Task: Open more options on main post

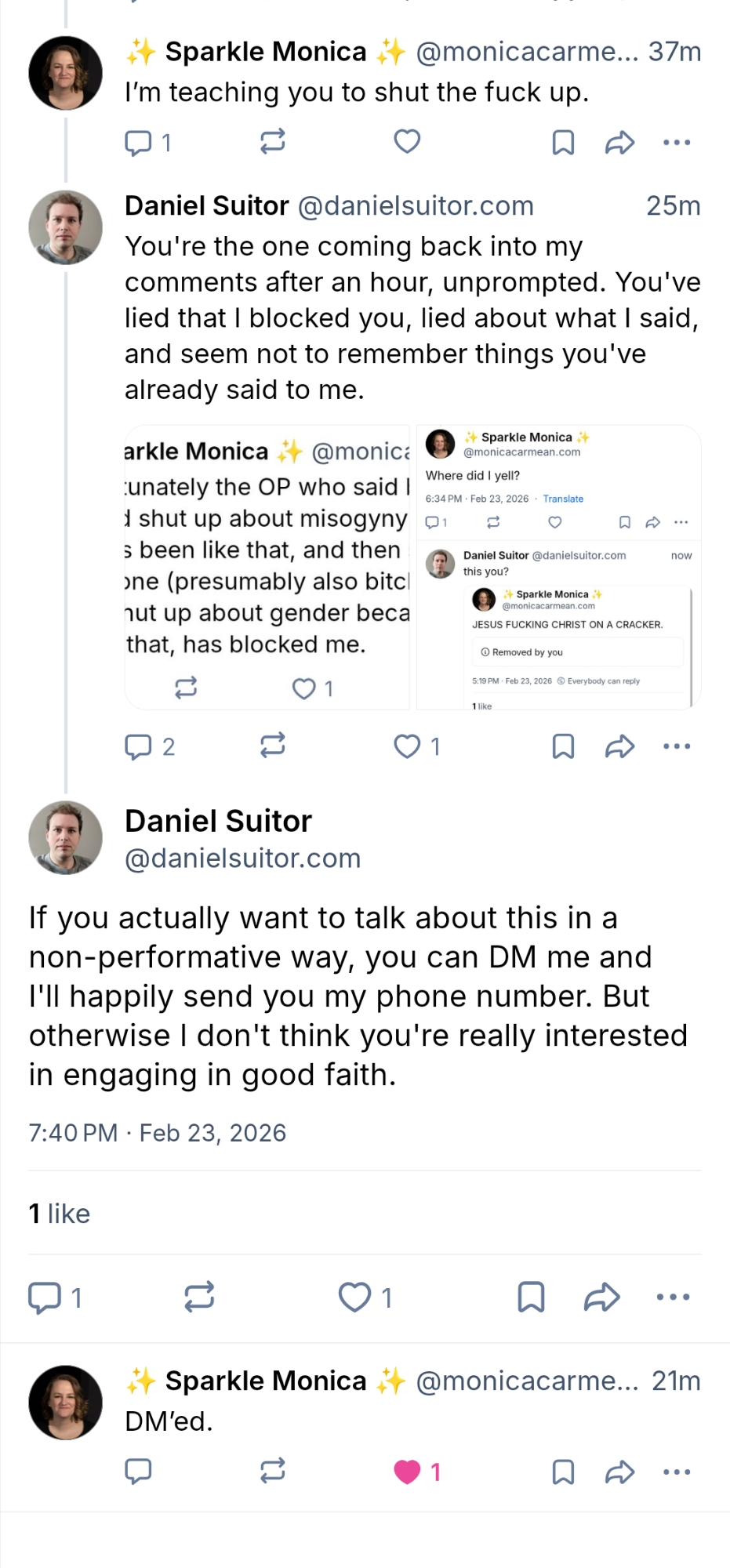Action: [673, 1298]
